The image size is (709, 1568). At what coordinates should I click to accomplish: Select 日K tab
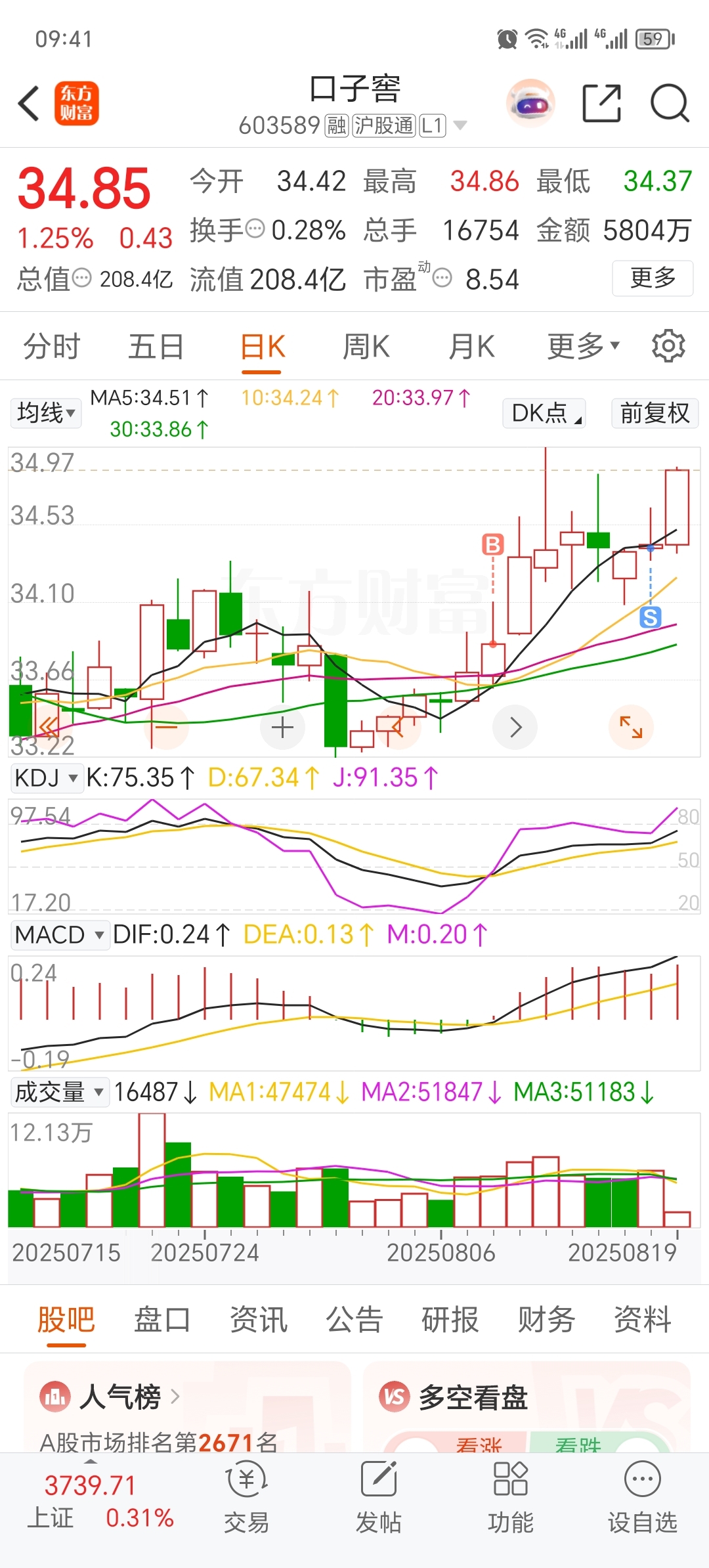(x=263, y=346)
